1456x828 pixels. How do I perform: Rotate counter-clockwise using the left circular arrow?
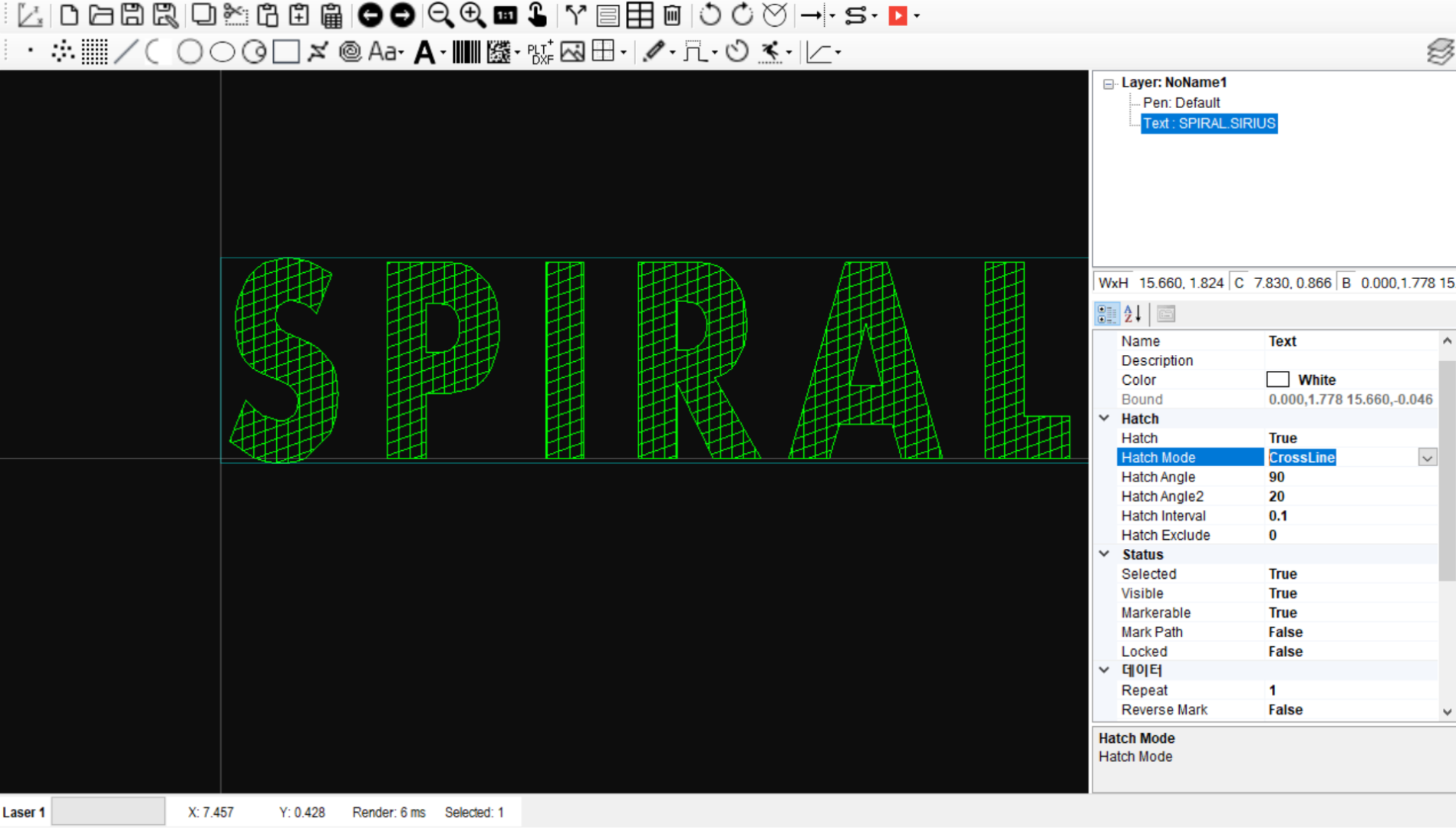point(710,15)
